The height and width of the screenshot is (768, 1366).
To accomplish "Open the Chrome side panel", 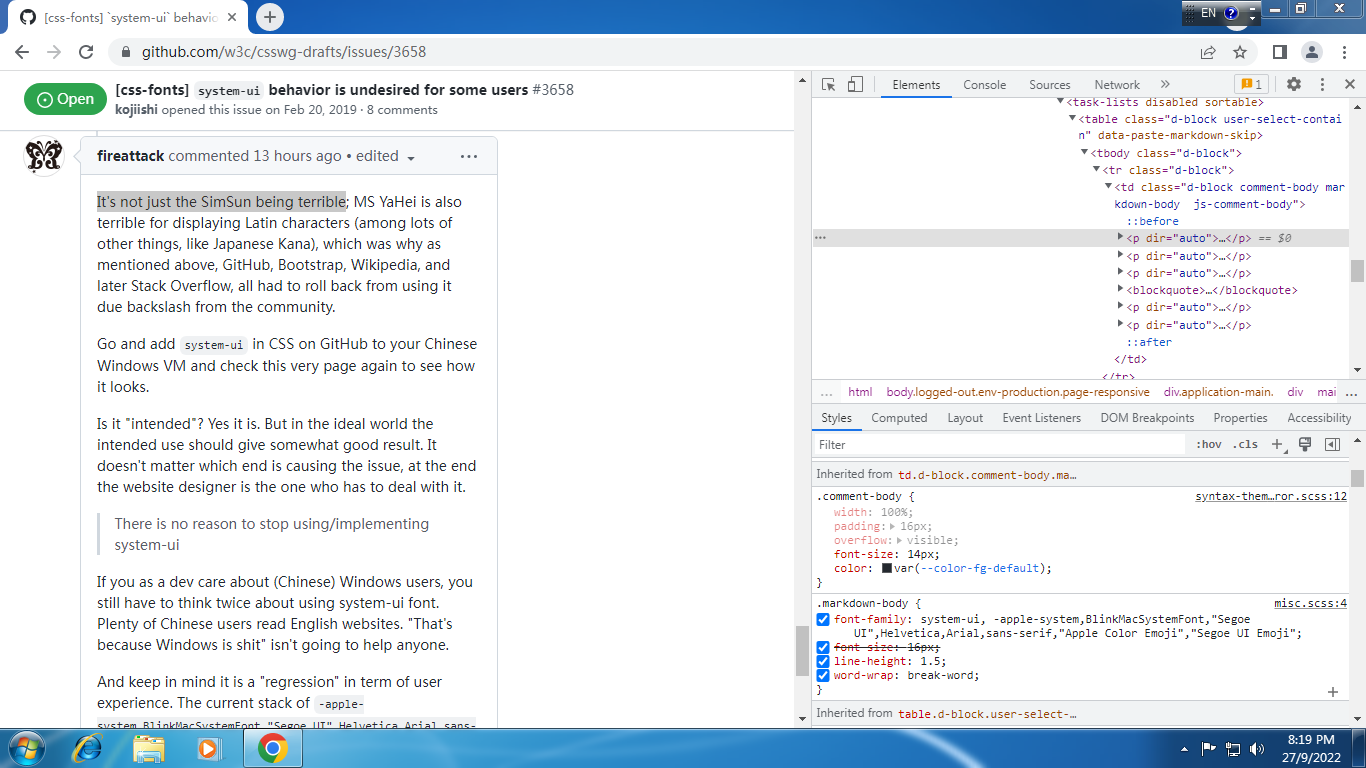I will tap(1279, 52).
